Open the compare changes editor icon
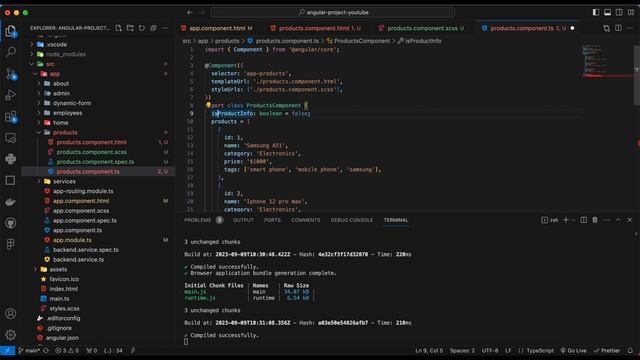The image size is (640, 360). point(607,28)
